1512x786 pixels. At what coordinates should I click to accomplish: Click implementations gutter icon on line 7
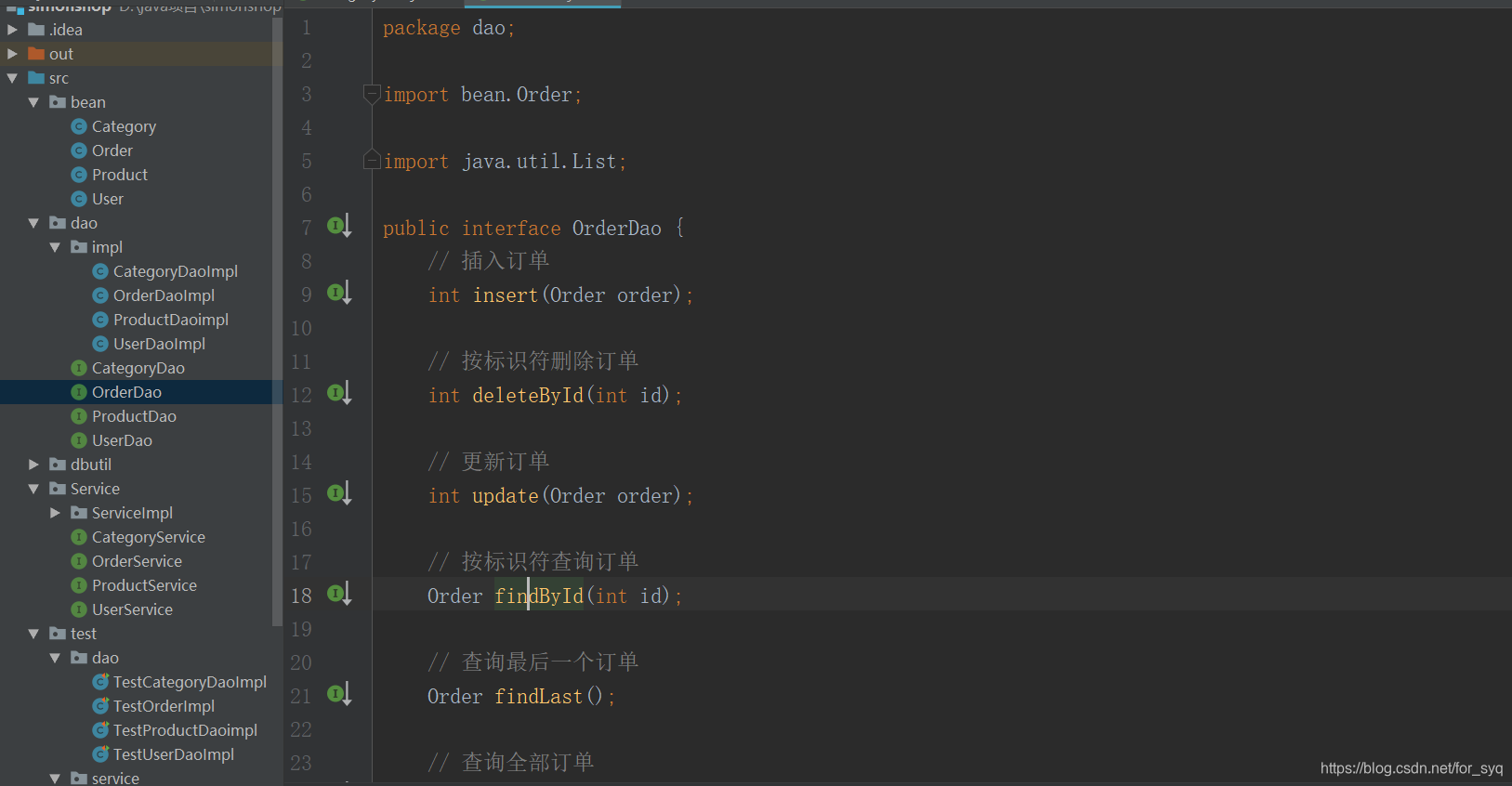[339, 226]
